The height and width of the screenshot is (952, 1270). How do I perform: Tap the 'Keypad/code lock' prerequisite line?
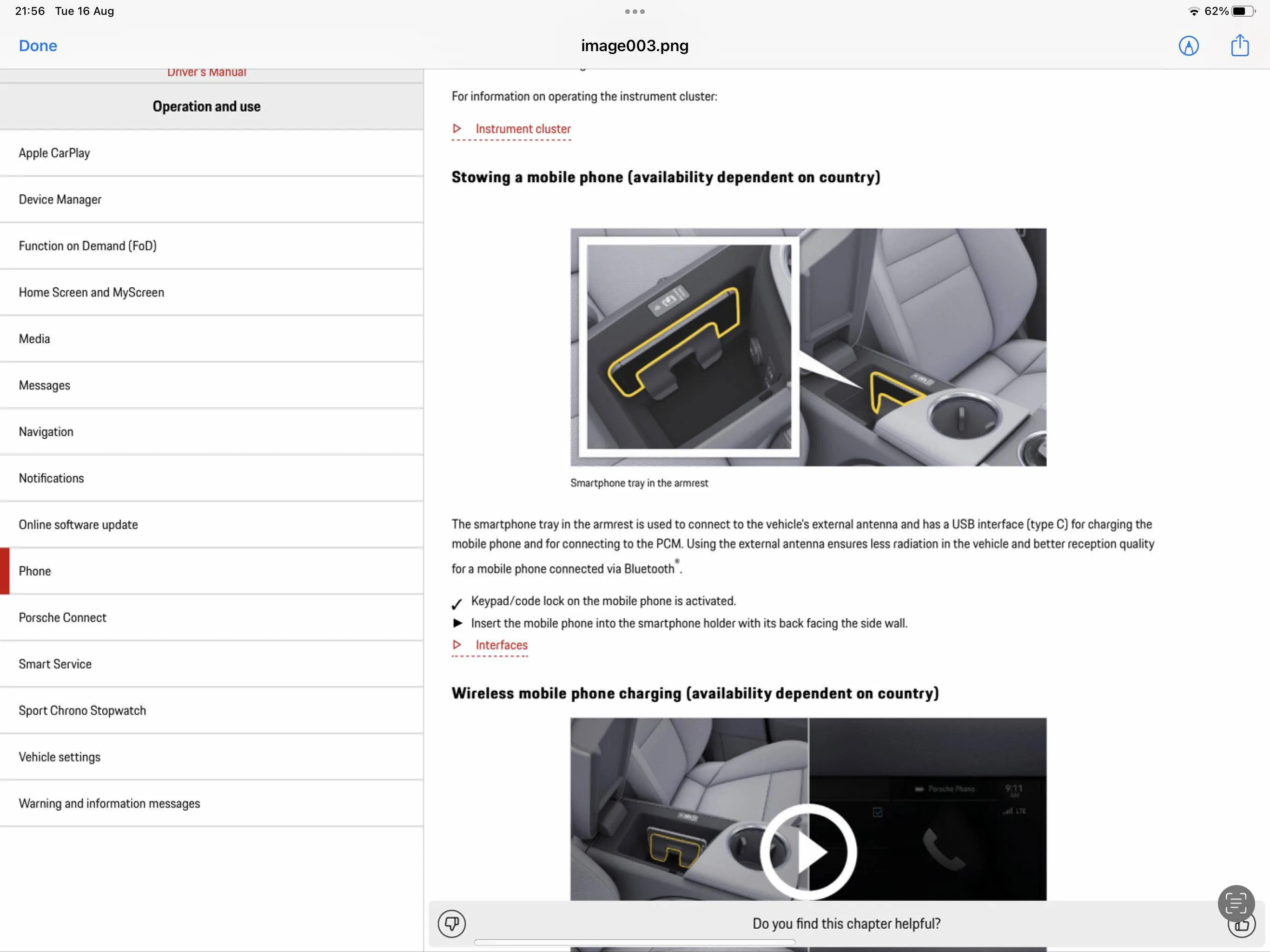pyautogui.click(x=603, y=601)
